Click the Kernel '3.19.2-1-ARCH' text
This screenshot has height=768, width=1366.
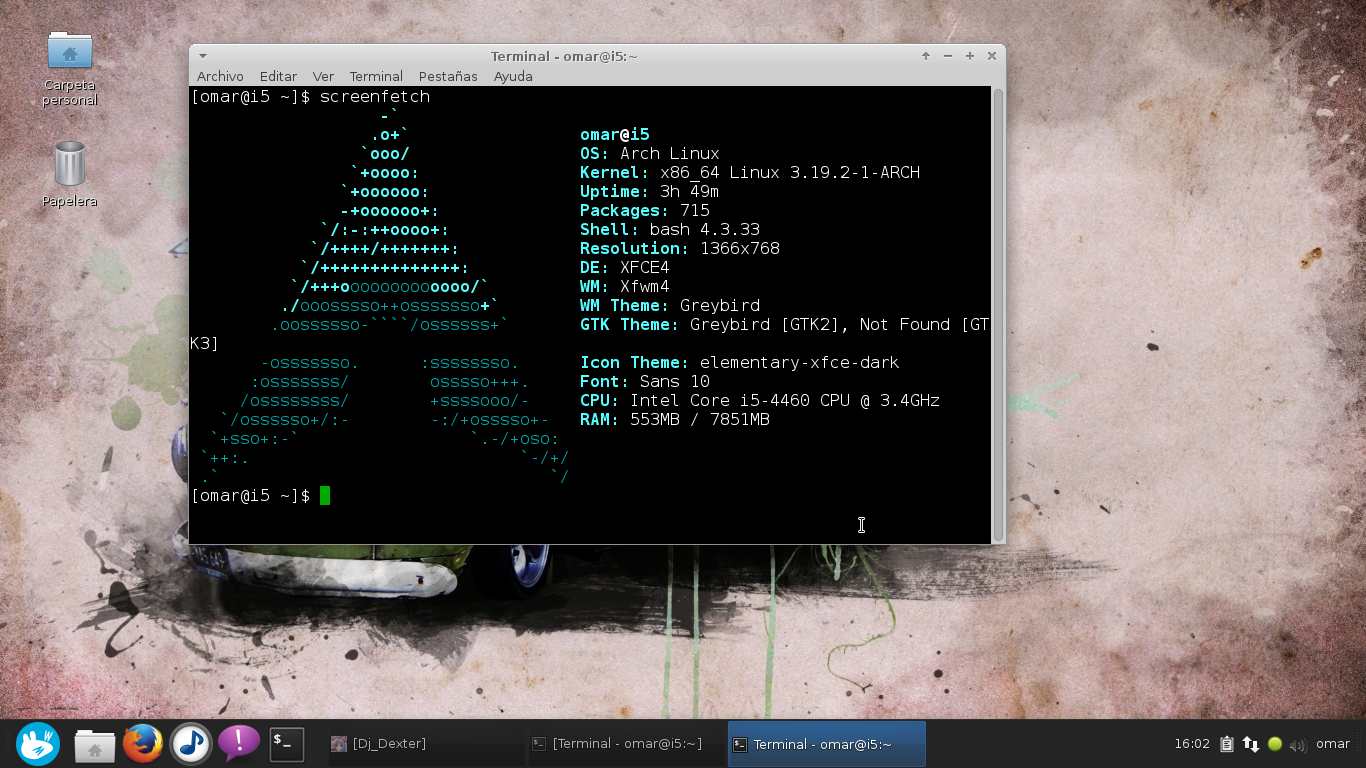pos(855,173)
